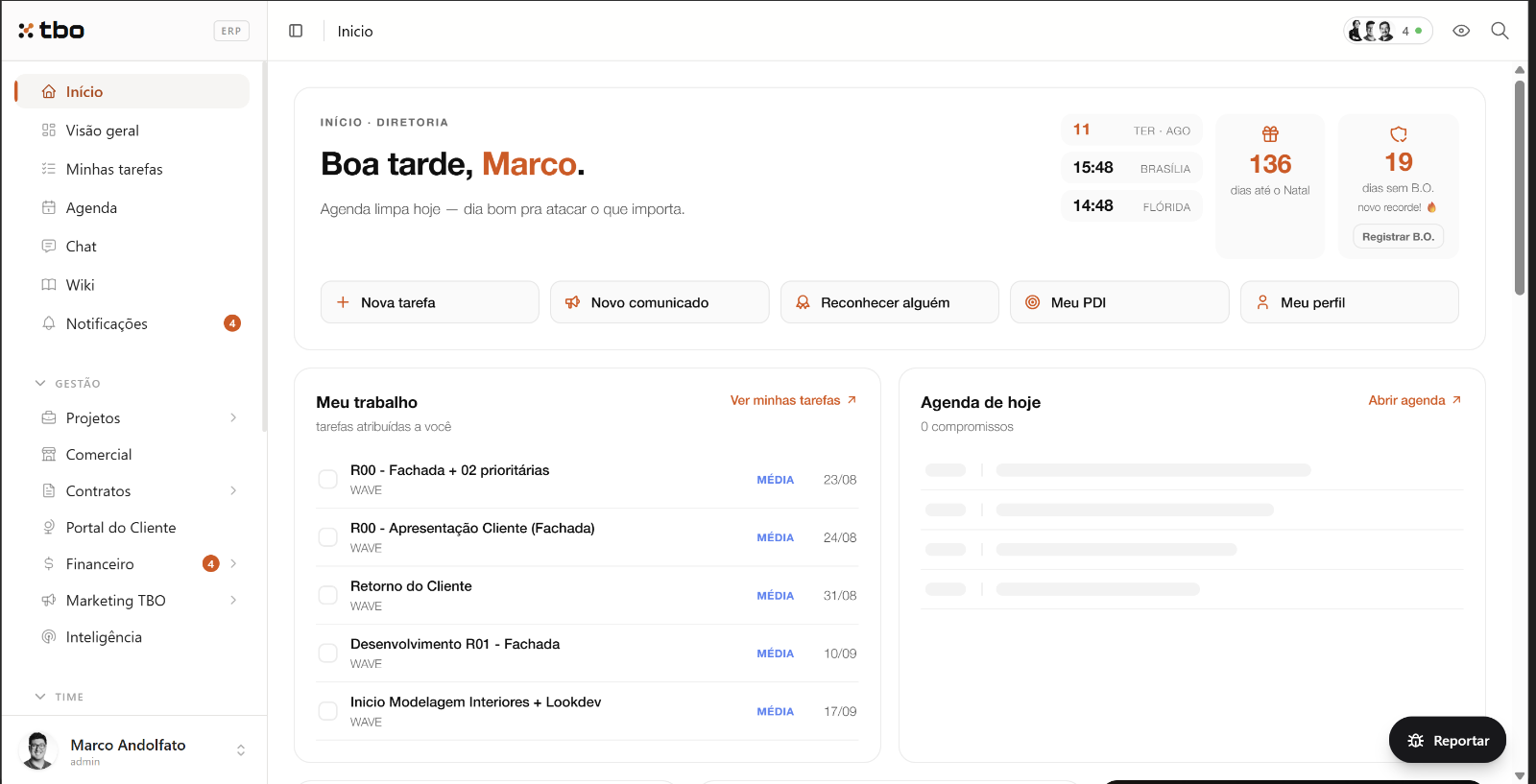Viewport: 1536px width, 784px height.
Task: Open the Meu PDI button
Action: pos(1119,302)
